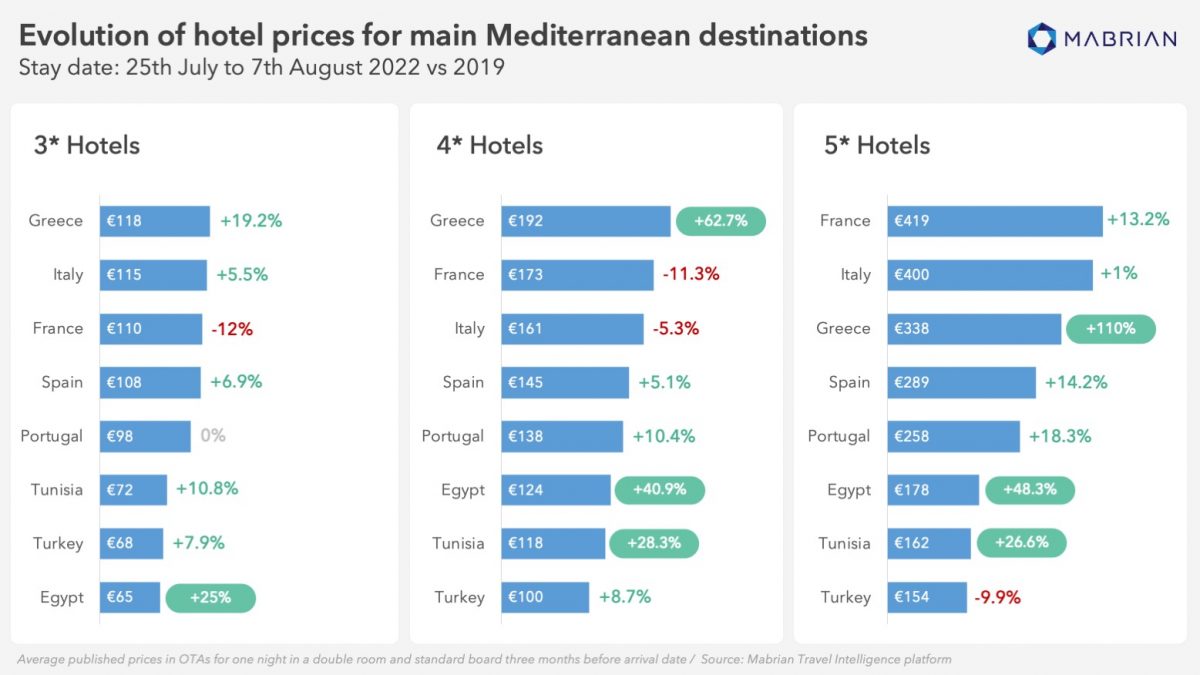The height and width of the screenshot is (675, 1200).
Task: Click the chart title about hotel prices evolution
Action: (443, 36)
